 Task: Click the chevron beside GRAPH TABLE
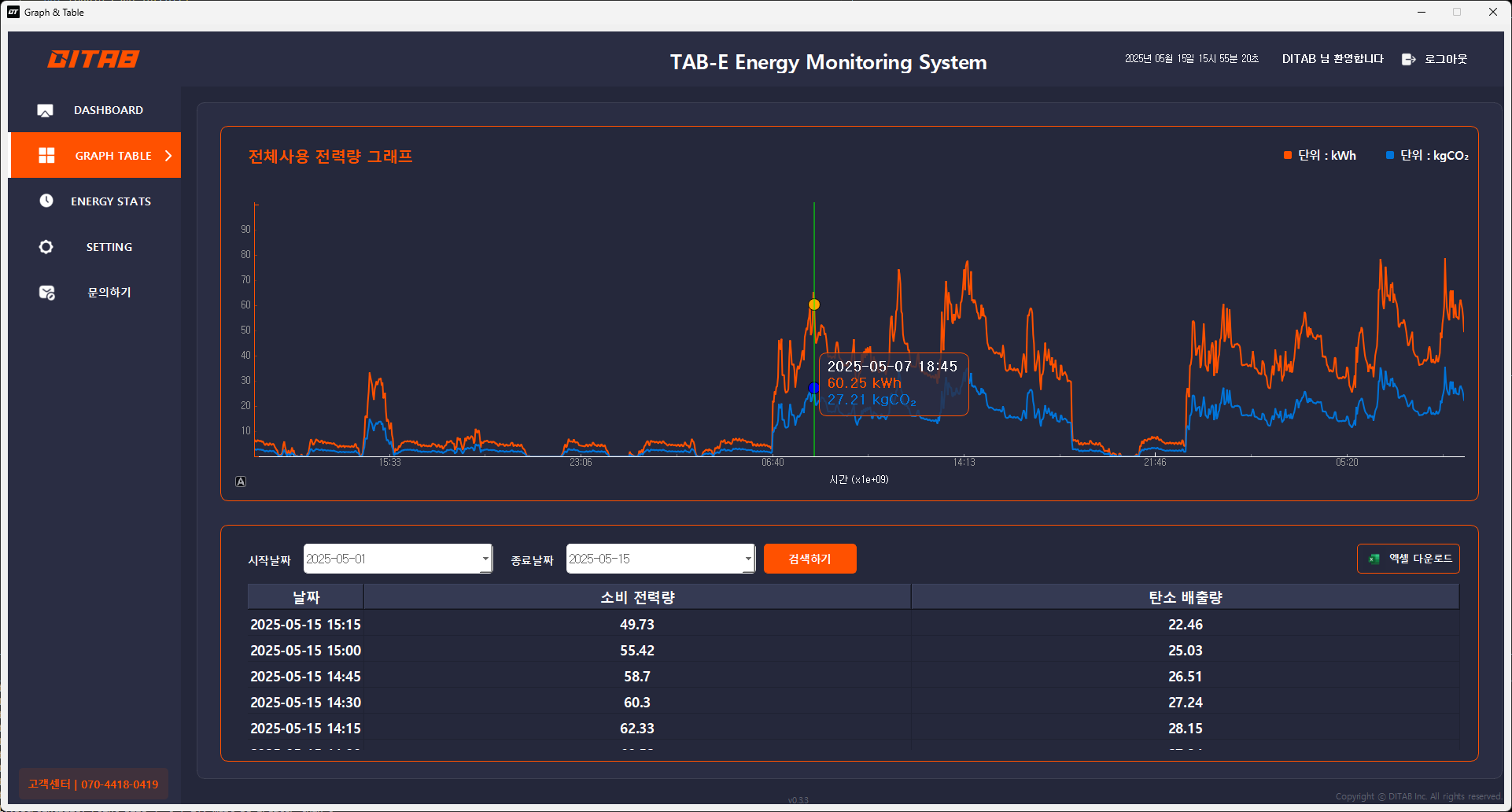coord(168,156)
